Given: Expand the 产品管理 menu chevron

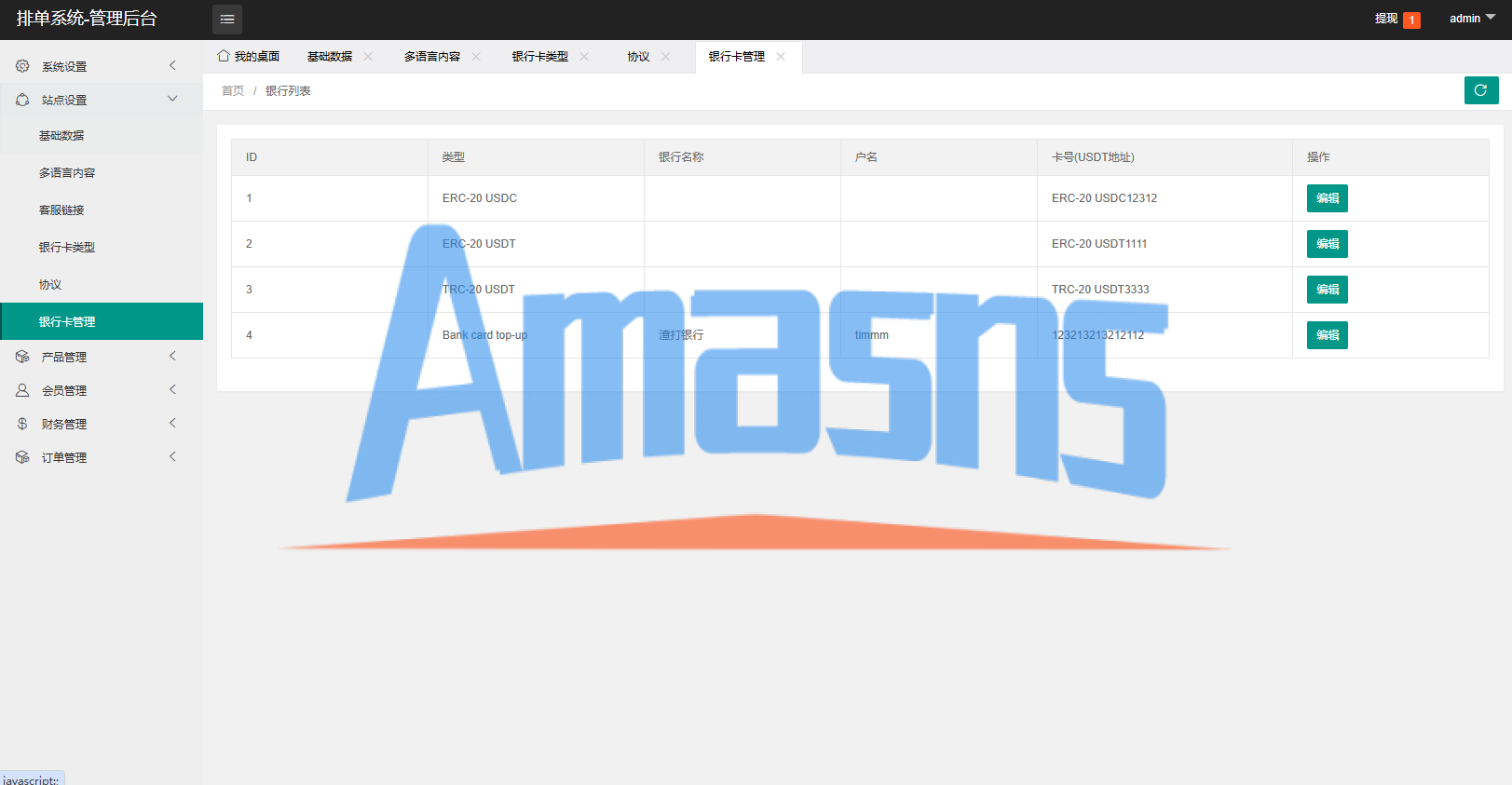Looking at the screenshot, I should [172, 356].
